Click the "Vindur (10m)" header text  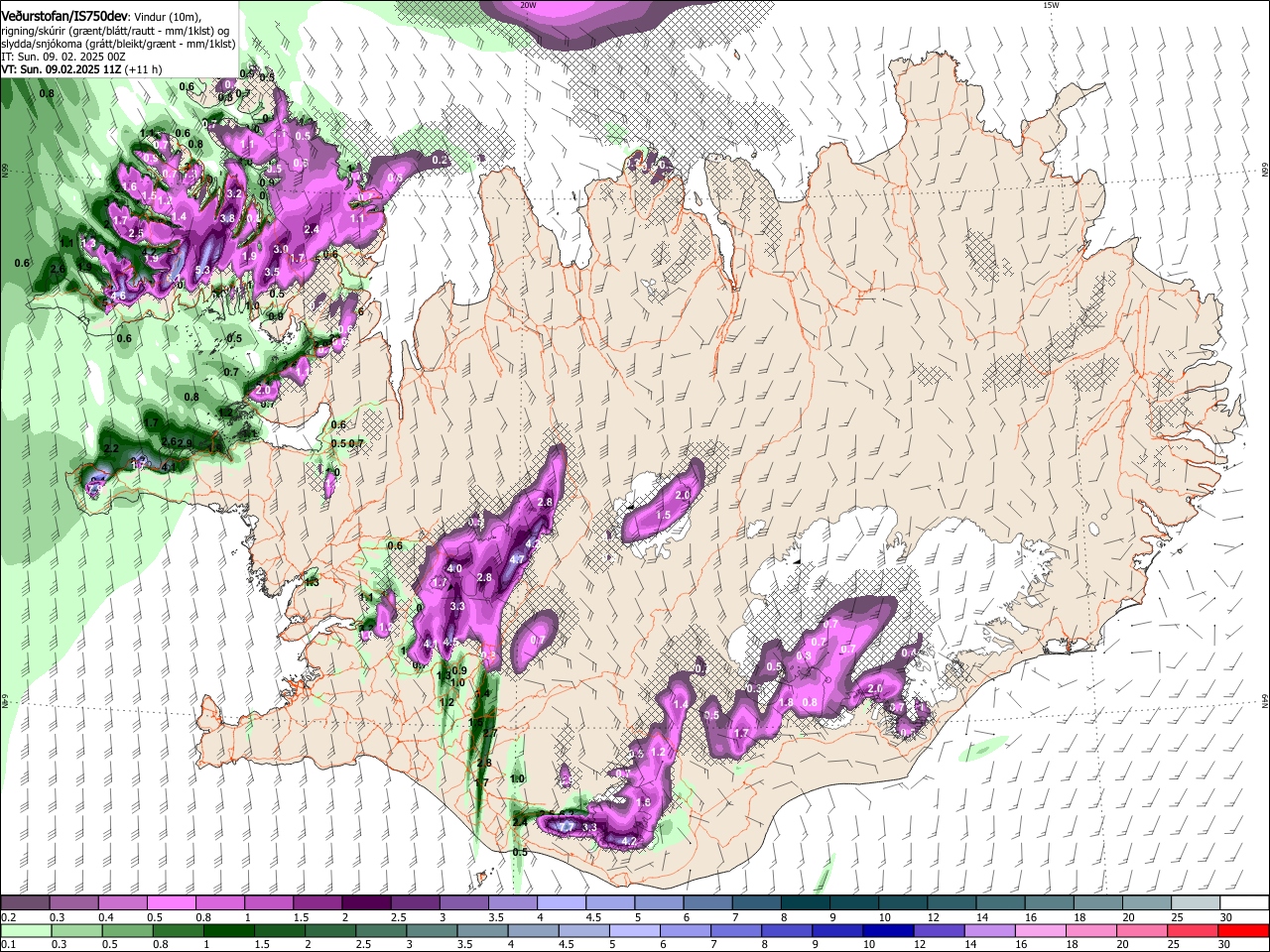tap(167, 15)
